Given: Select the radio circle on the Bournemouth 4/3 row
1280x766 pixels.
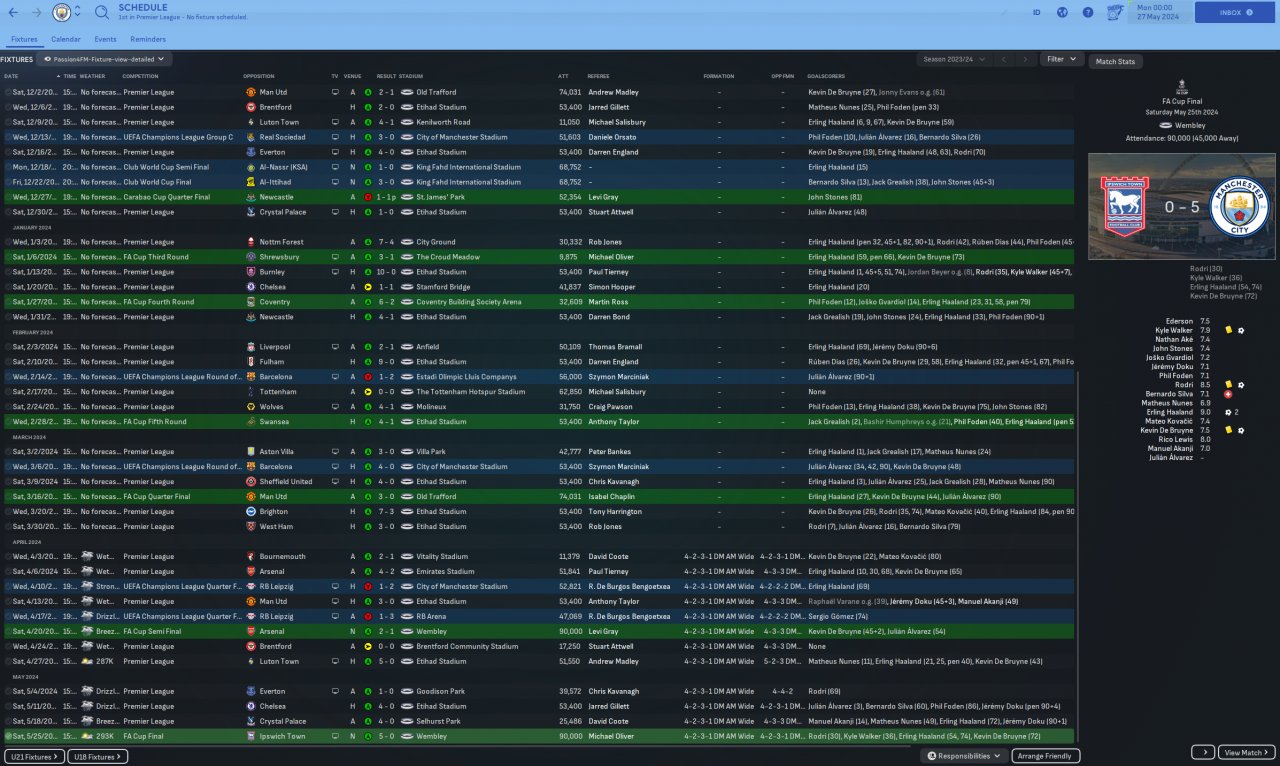Looking at the screenshot, I should [8, 556].
